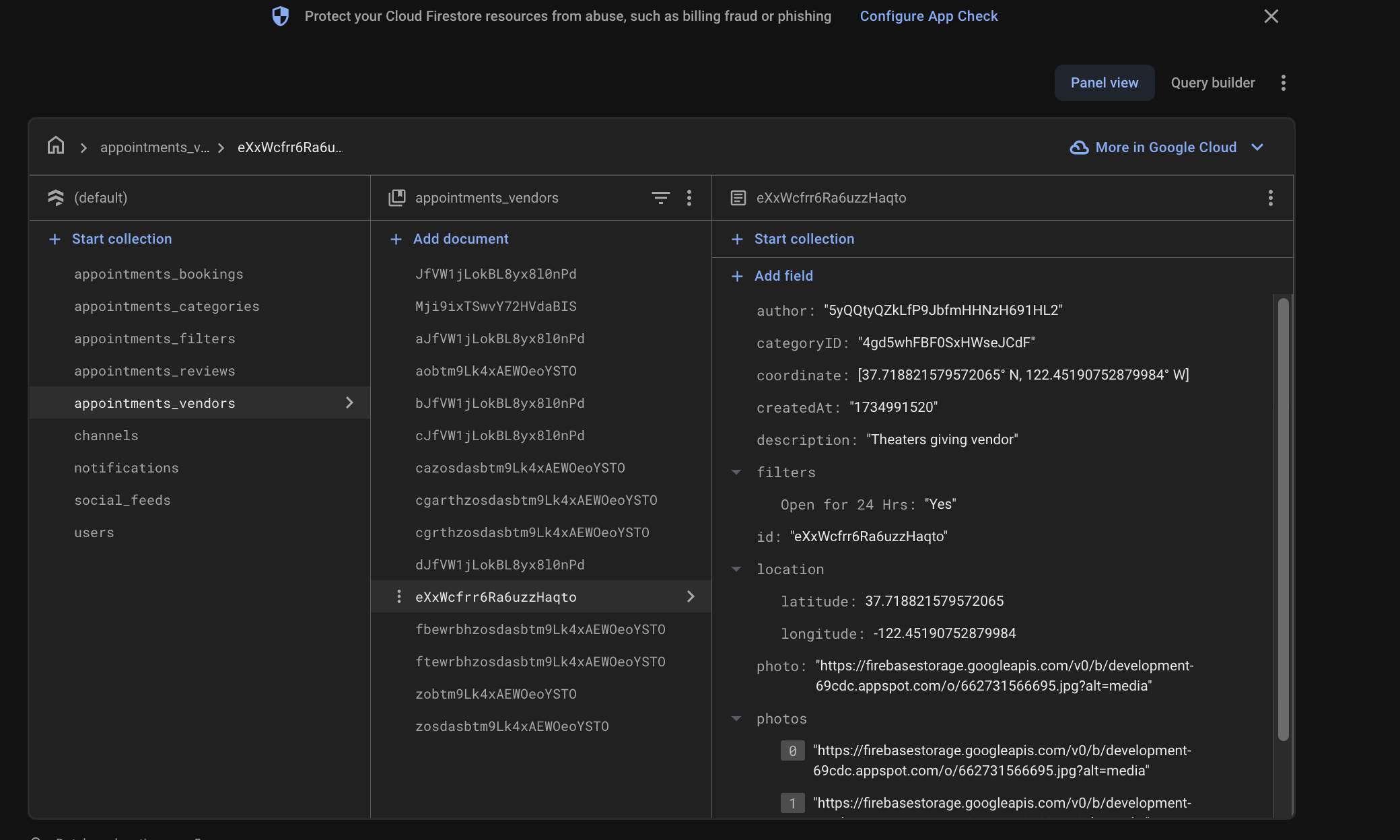Expand the More in Google Cloud dropdown arrow
Image resolution: width=1400 pixels, height=840 pixels.
click(x=1257, y=147)
